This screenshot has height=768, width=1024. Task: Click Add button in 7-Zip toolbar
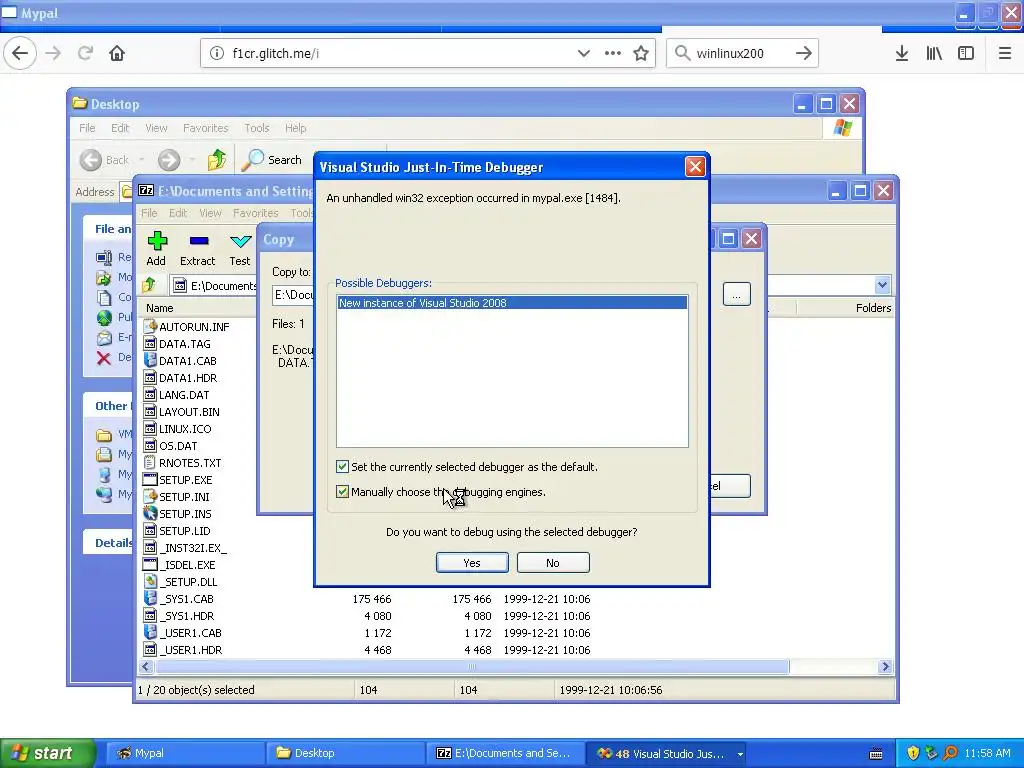click(156, 249)
